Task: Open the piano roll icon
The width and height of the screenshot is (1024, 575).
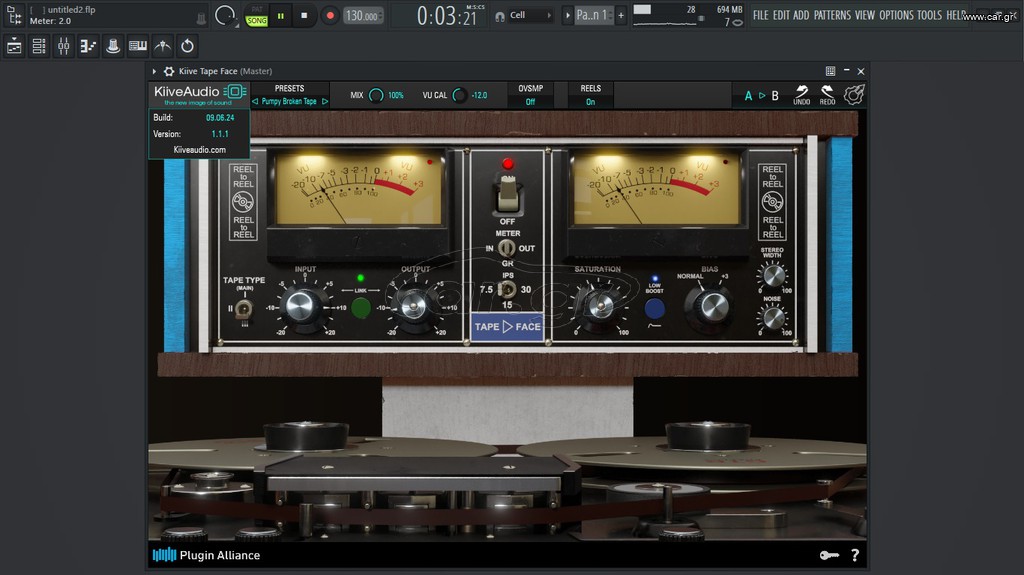Action: click(88, 46)
